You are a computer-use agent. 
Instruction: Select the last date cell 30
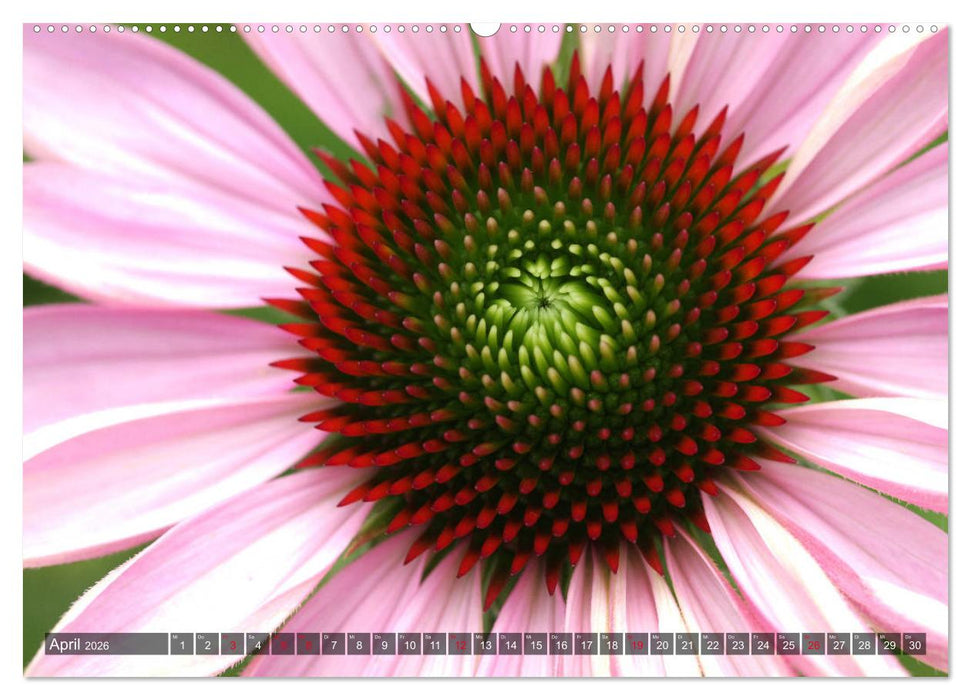(x=914, y=644)
